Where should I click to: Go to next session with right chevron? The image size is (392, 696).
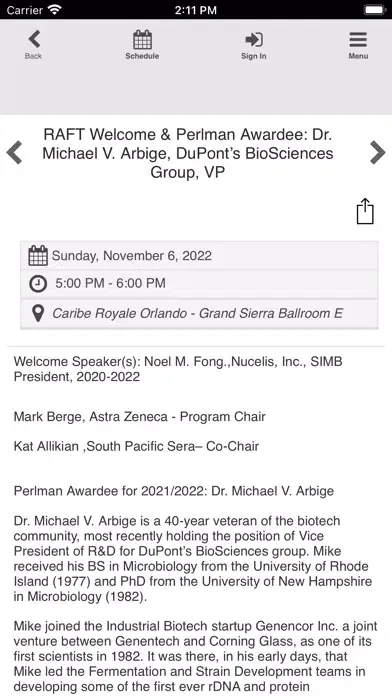(377, 153)
